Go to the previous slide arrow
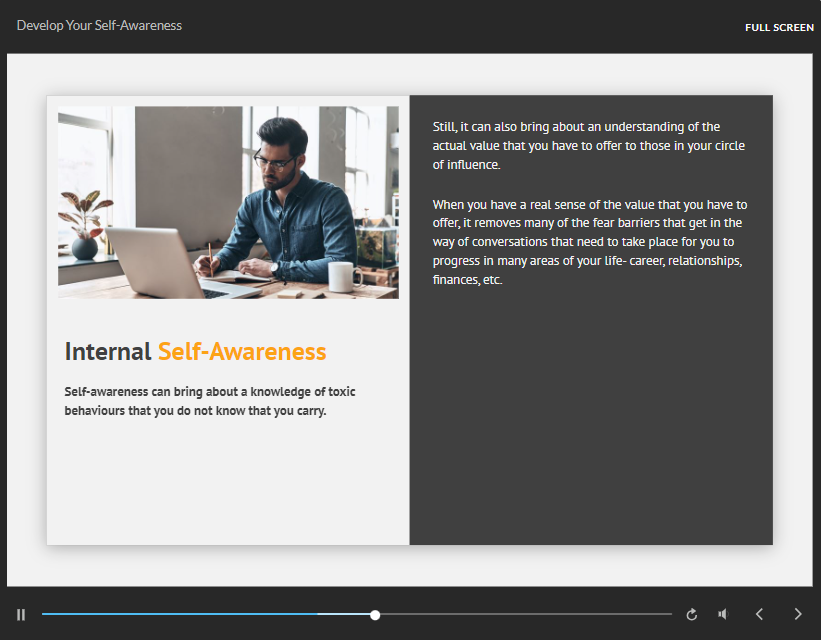Image resolution: width=821 pixels, height=640 pixels. [x=759, y=614]
